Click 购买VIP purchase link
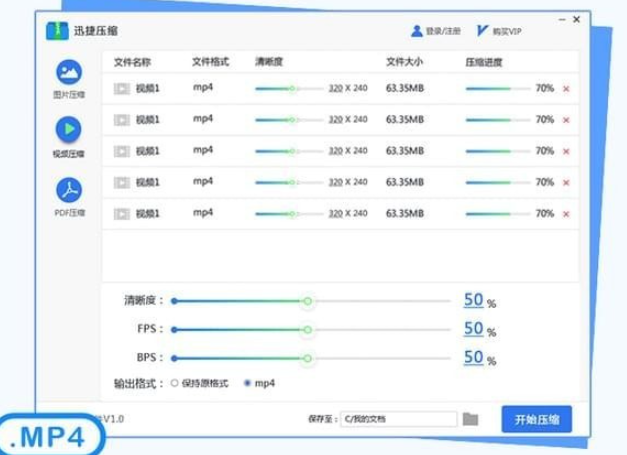The width and height of the screenshot is (627, 455). coord(499,31)
